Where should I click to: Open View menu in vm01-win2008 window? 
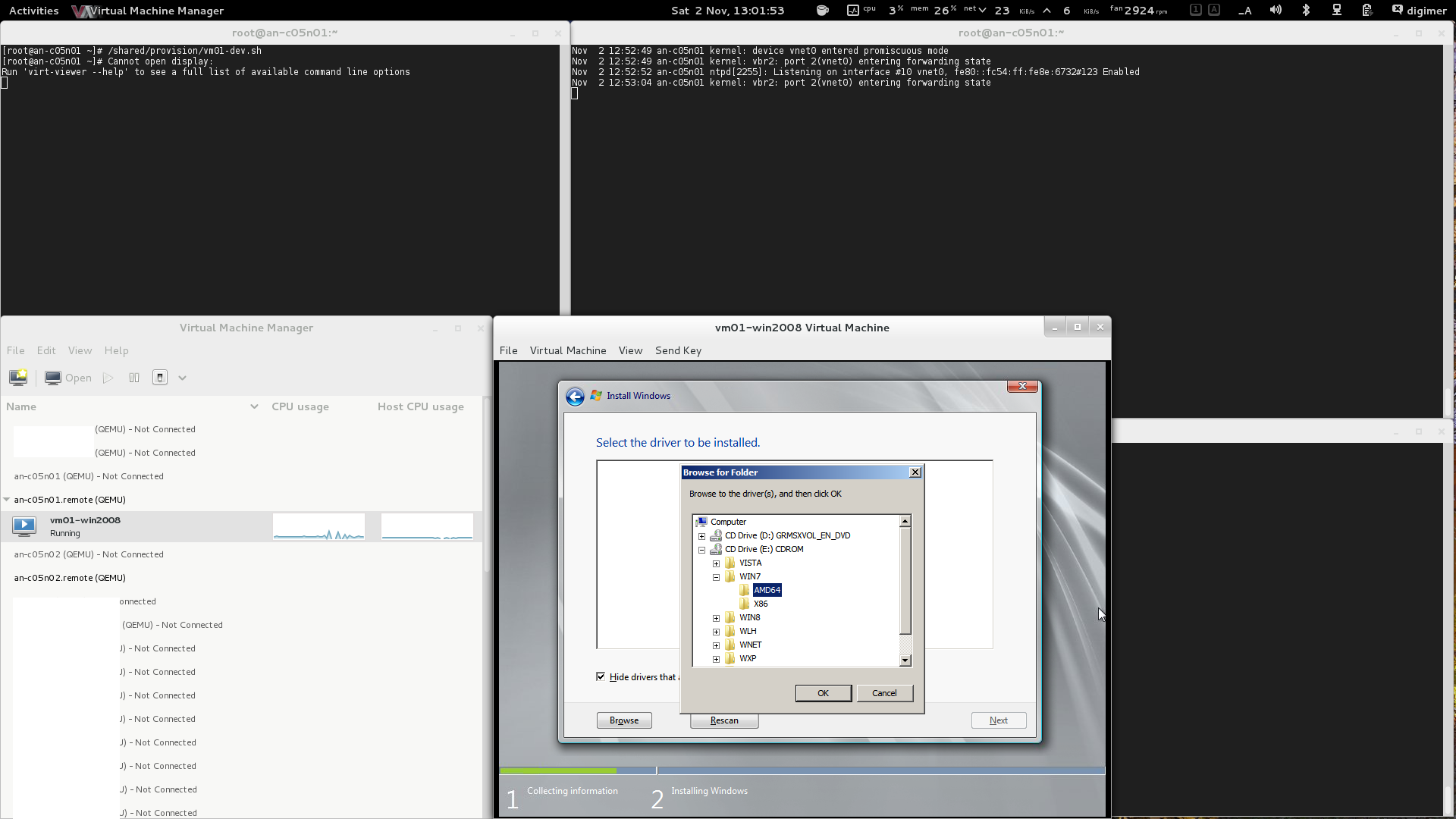(x=630, y=350)
